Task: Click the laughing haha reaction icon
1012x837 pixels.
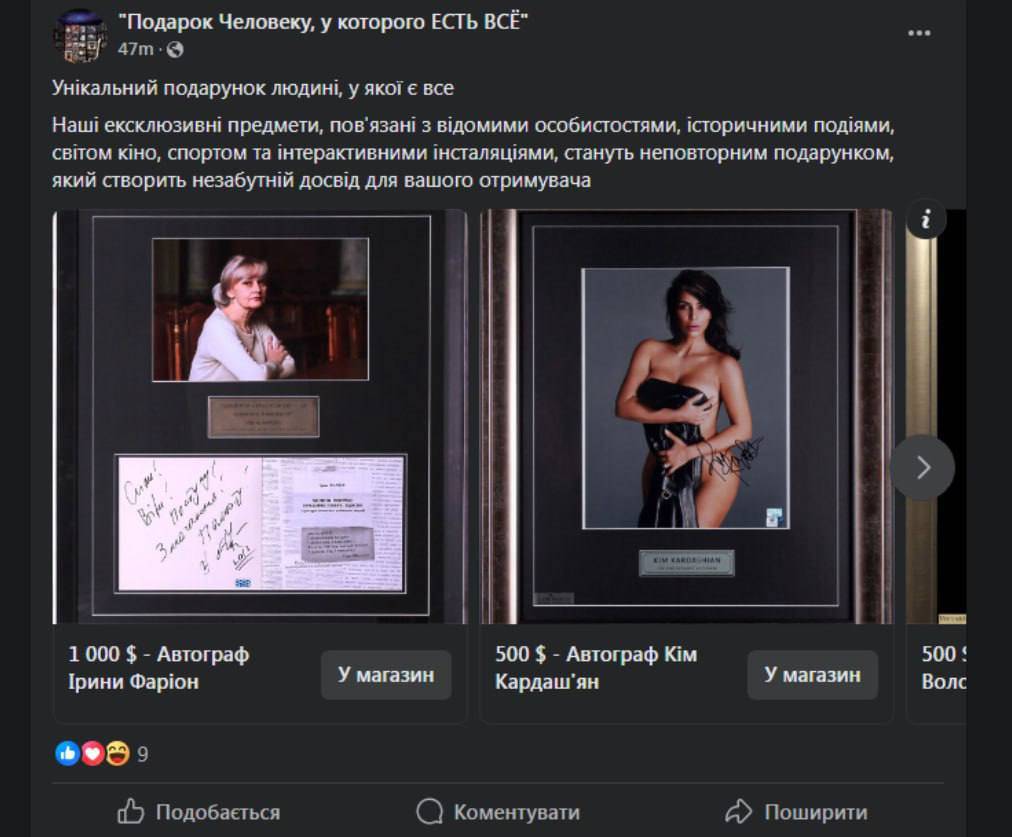Action: point(117,753)
